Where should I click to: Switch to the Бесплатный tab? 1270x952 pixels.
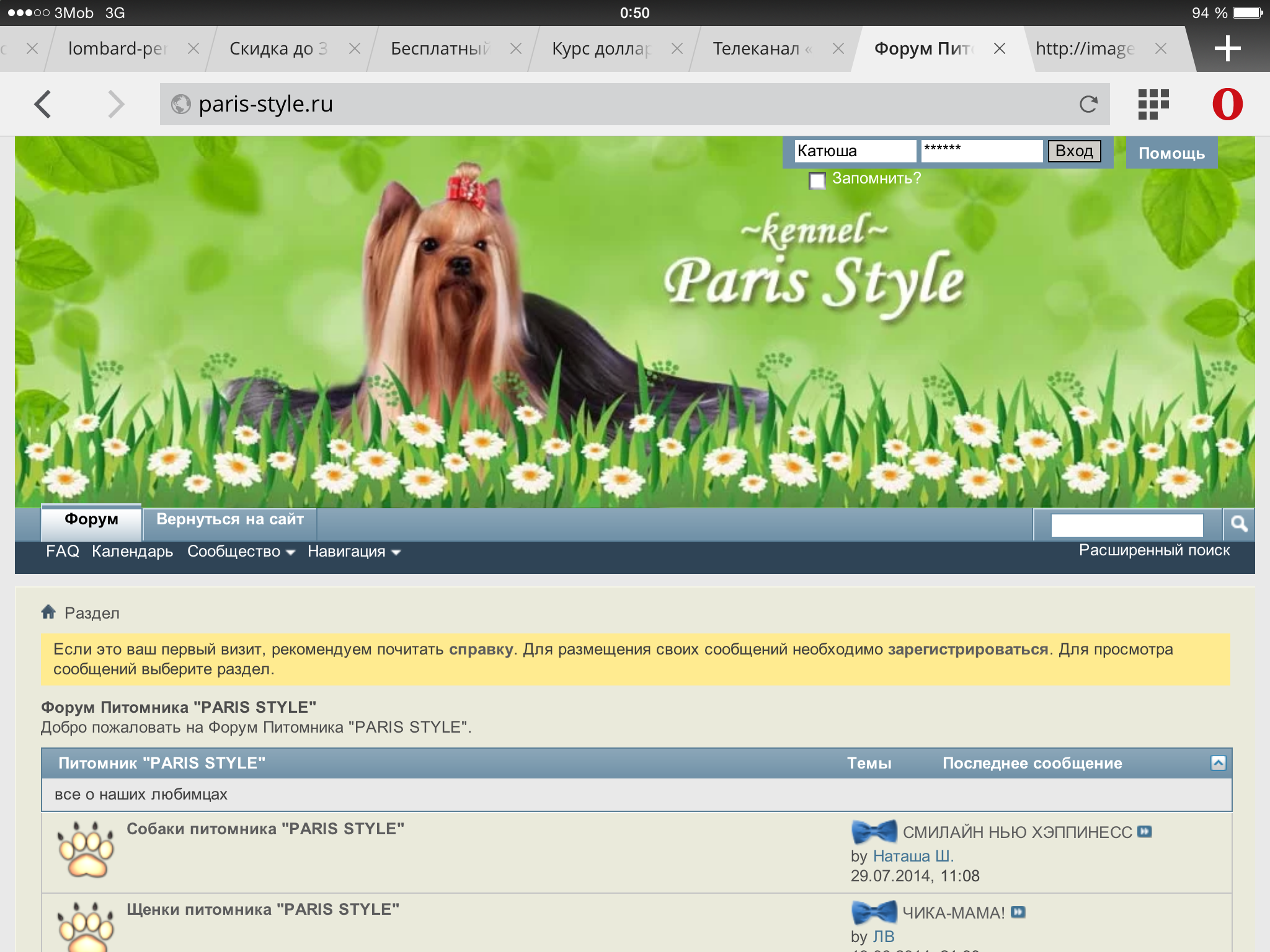(440, 48)
